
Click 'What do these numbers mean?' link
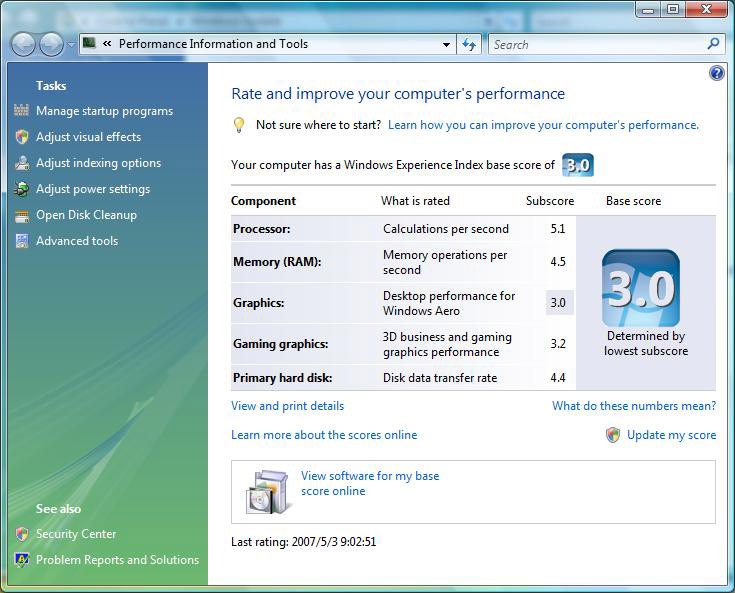coord(633,406)
